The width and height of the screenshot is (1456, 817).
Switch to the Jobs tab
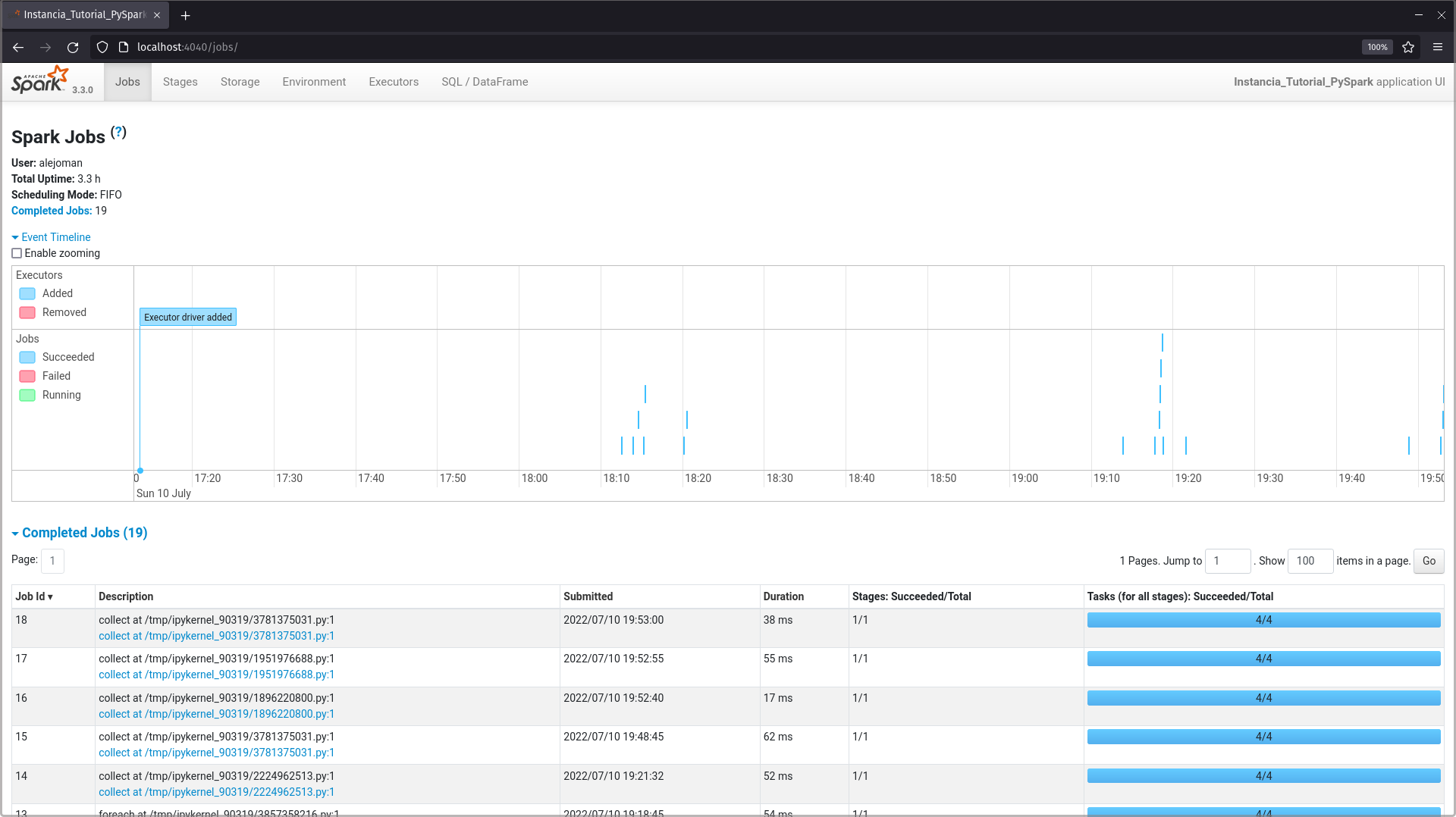[127, 82]
